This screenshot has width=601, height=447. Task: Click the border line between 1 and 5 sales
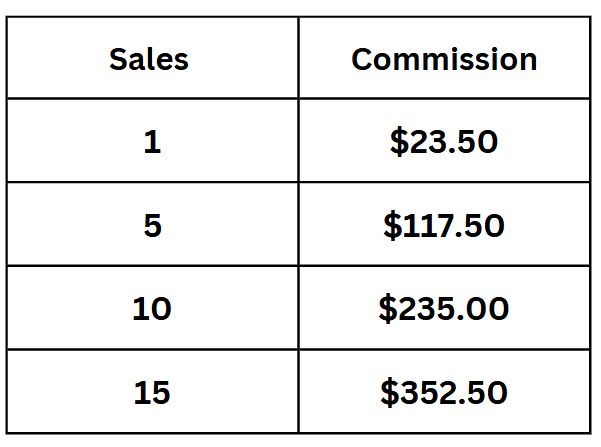coord(152,182)
